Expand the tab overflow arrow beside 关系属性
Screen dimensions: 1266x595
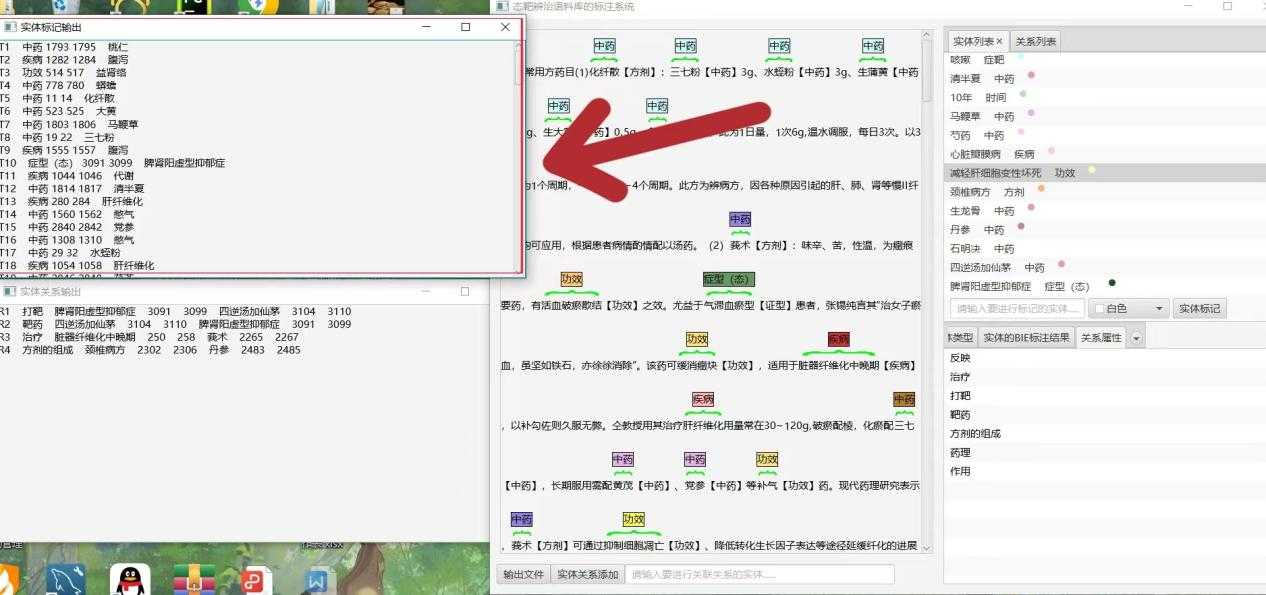pos(1136,338)
